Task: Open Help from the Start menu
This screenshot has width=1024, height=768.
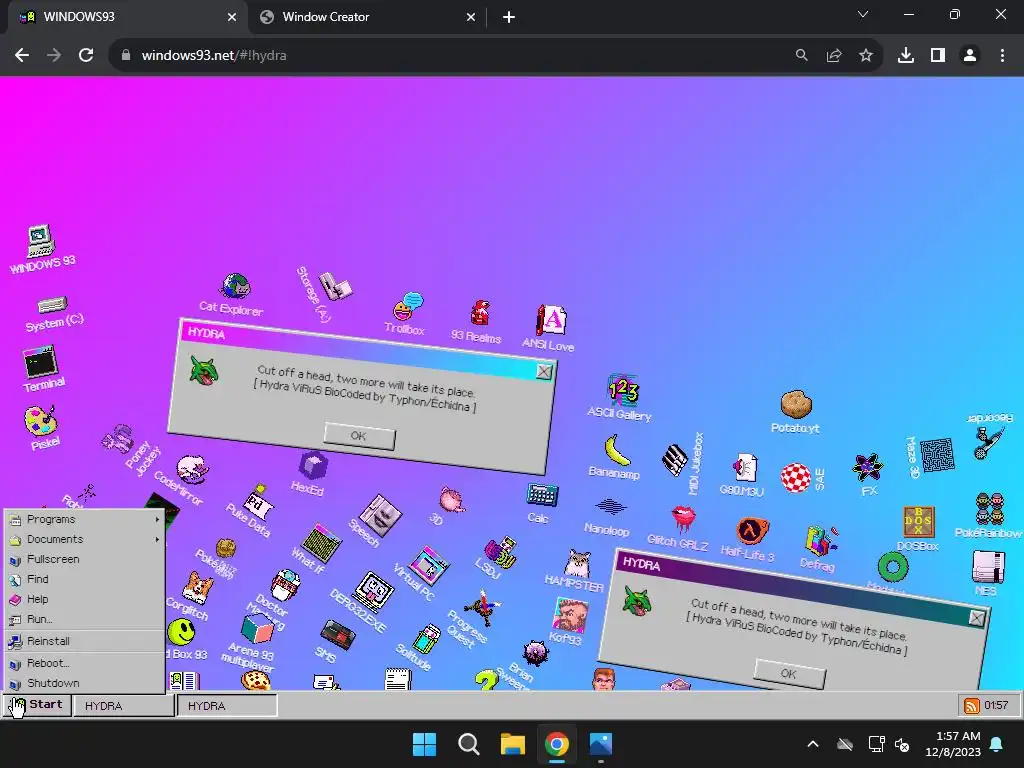Action: click(x=84, y=599)
